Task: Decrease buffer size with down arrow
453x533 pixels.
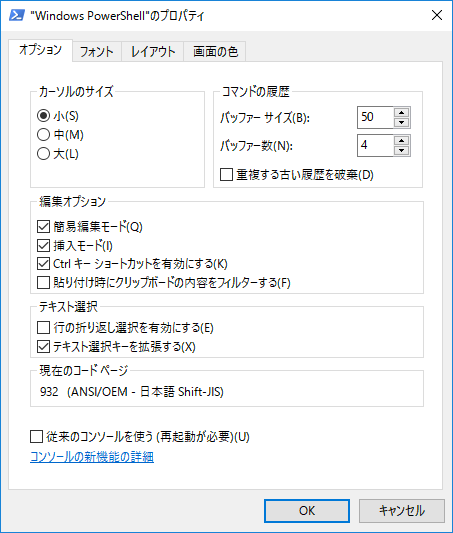Action: pyautogui.click(x=402, y=122)
